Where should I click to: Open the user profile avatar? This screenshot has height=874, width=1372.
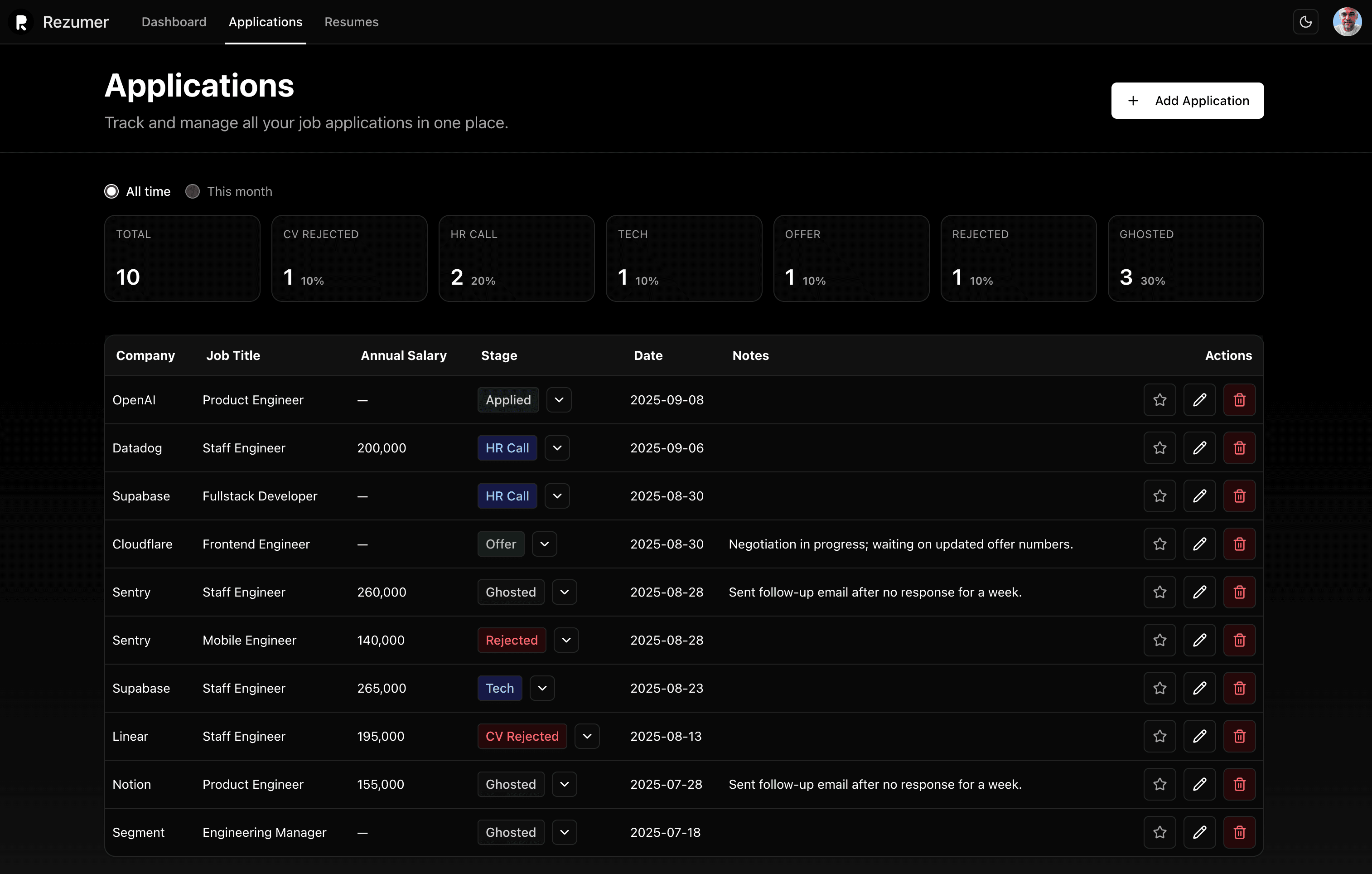click(x=1347, y=22)
